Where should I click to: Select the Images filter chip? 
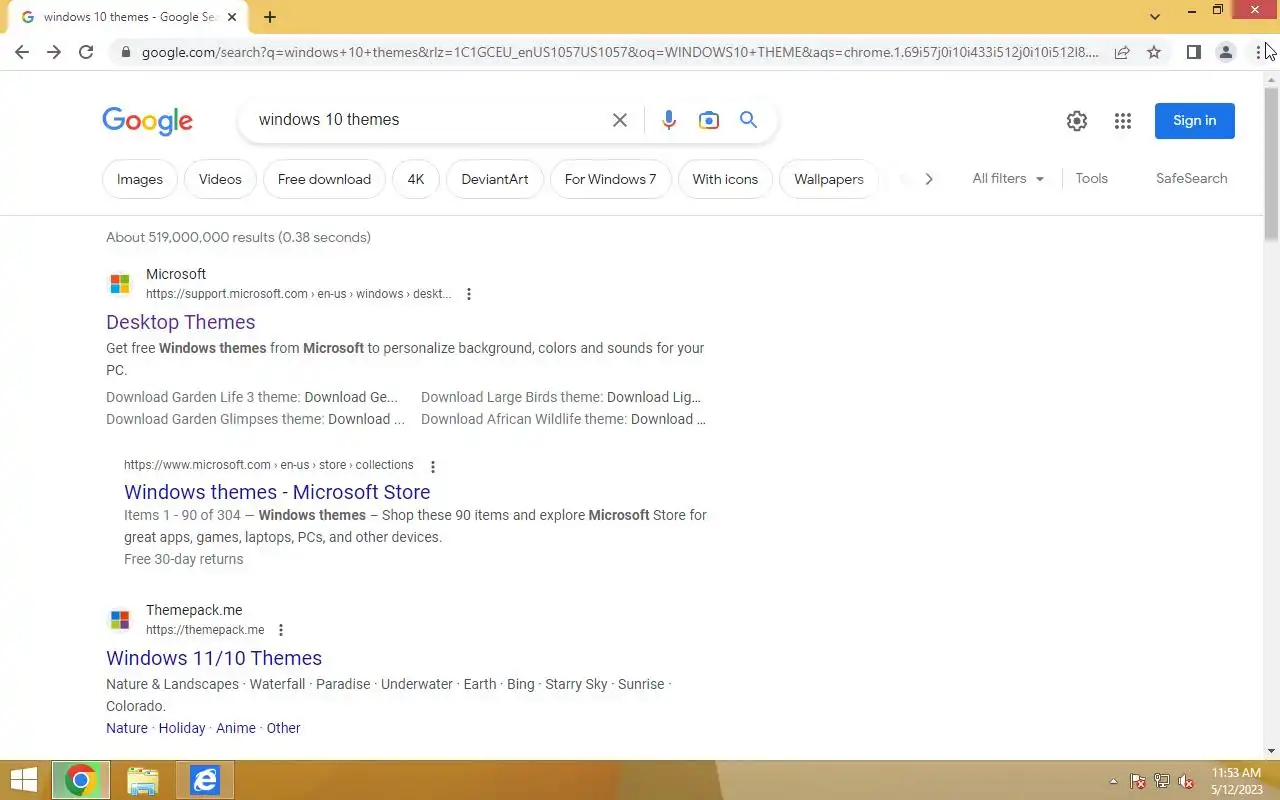140,179
